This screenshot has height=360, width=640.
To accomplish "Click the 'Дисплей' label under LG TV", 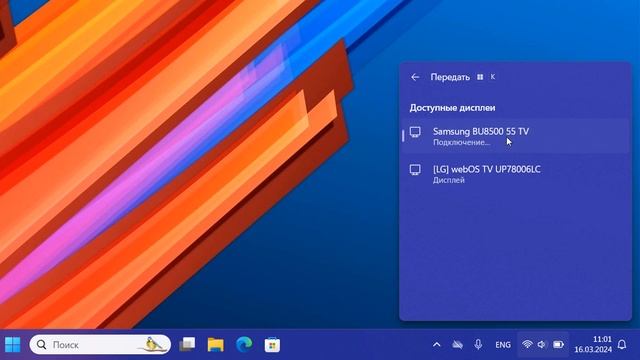I will (x=449, y=180).
